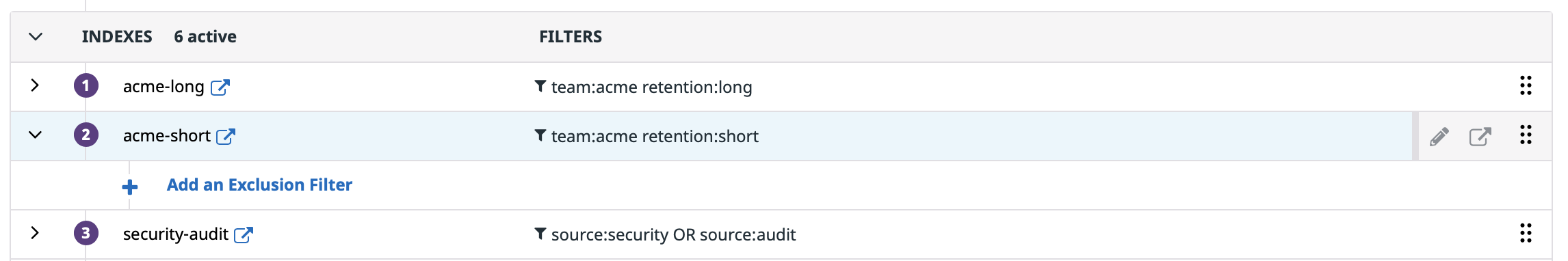Image resolution: width=1568 pixels, height=261 pixels.
Task: Click blue plus icon for exclusion filter
Action: pyautogui.click(x=130, y=187)
